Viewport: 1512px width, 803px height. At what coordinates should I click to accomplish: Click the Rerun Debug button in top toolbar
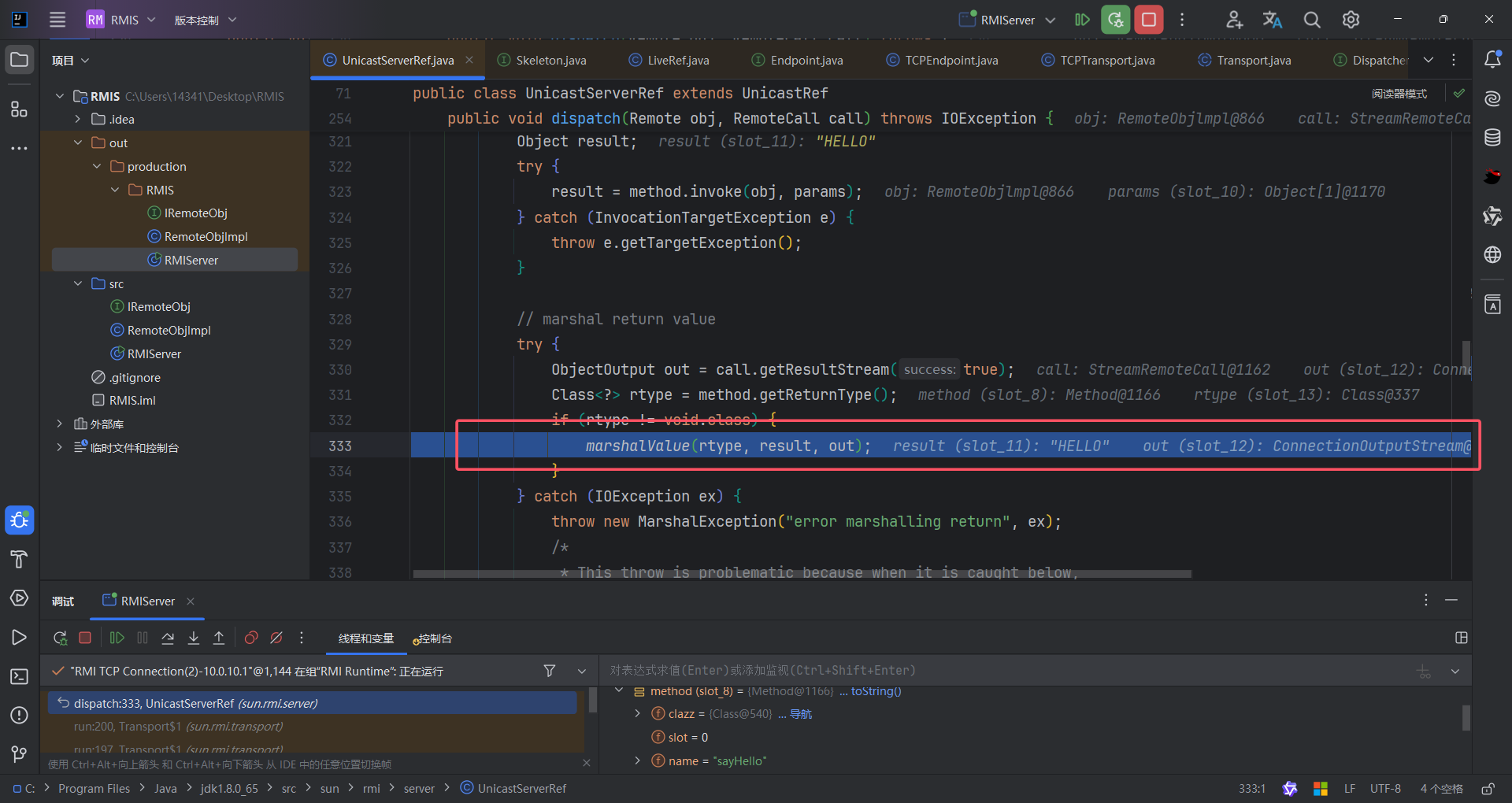click(x=1116, y=20)
